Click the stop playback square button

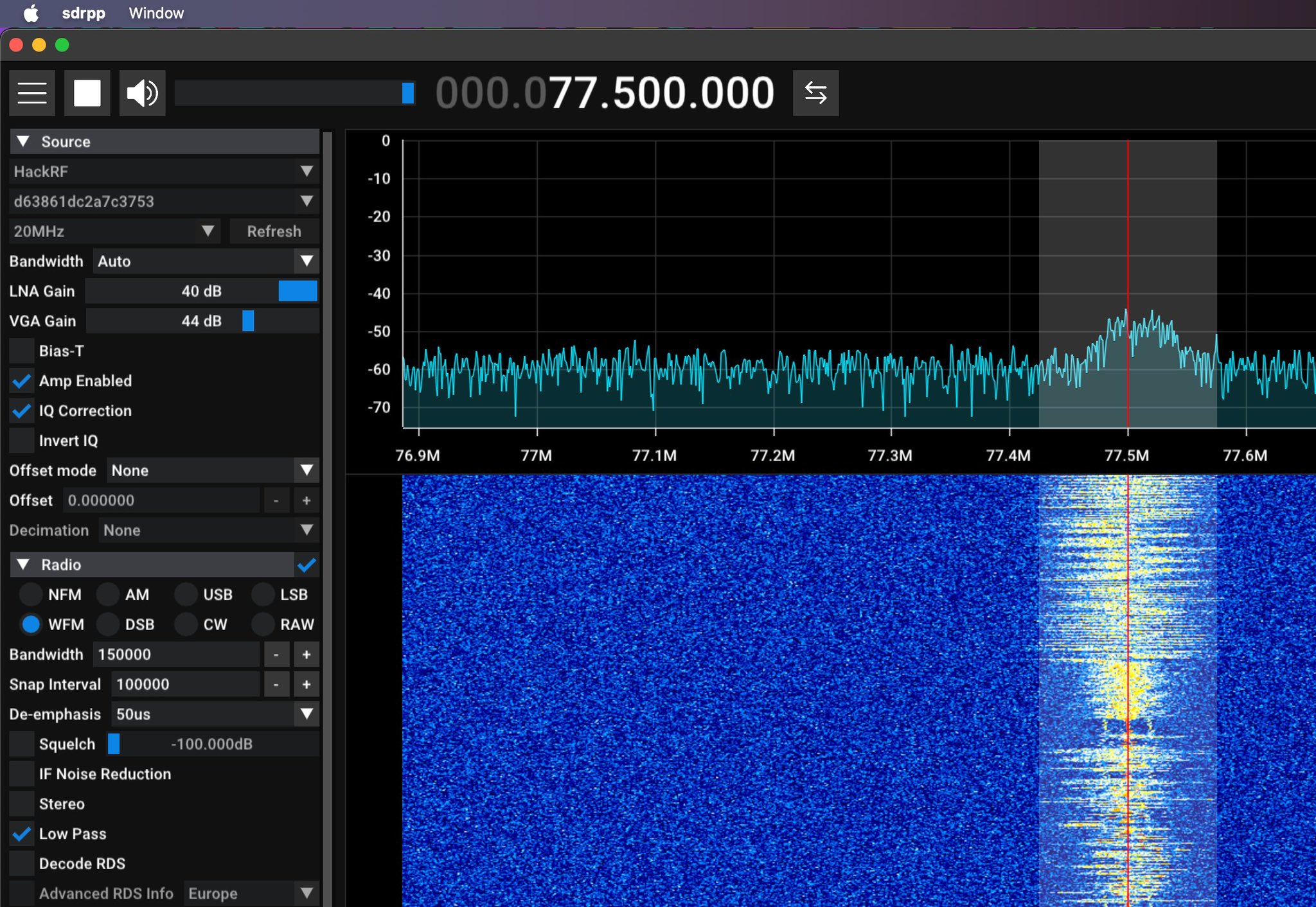pos(87,93)
